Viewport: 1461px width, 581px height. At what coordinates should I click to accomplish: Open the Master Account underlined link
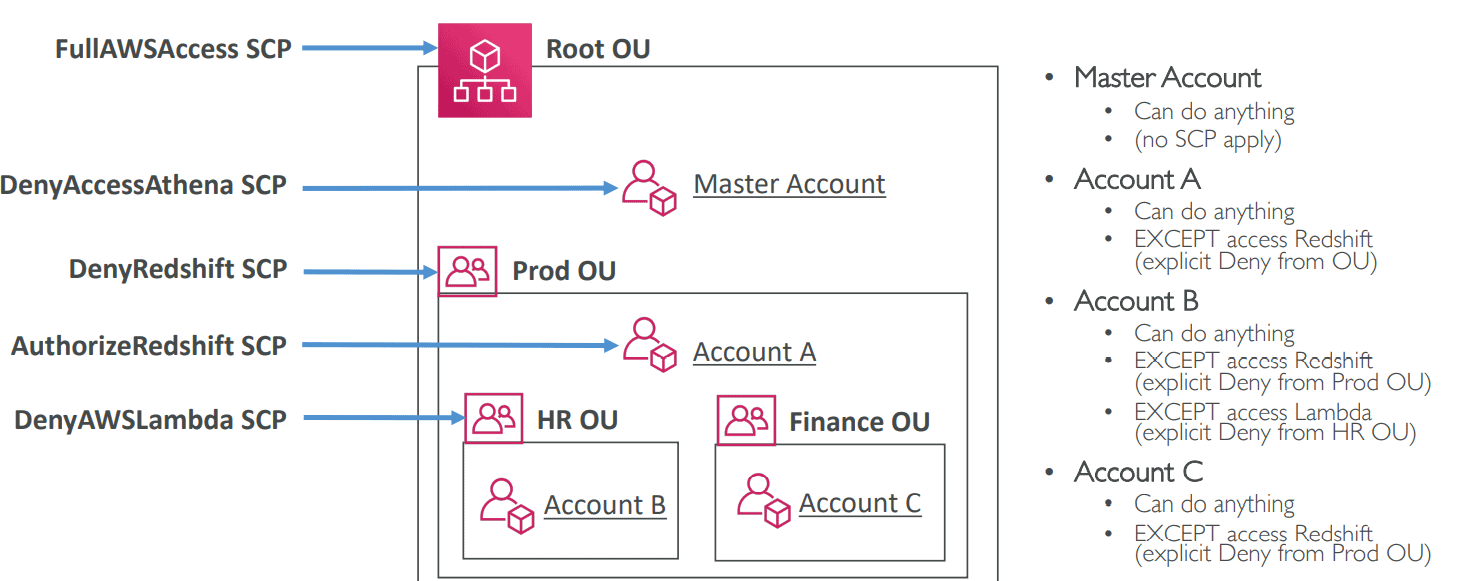coord(789,184)
